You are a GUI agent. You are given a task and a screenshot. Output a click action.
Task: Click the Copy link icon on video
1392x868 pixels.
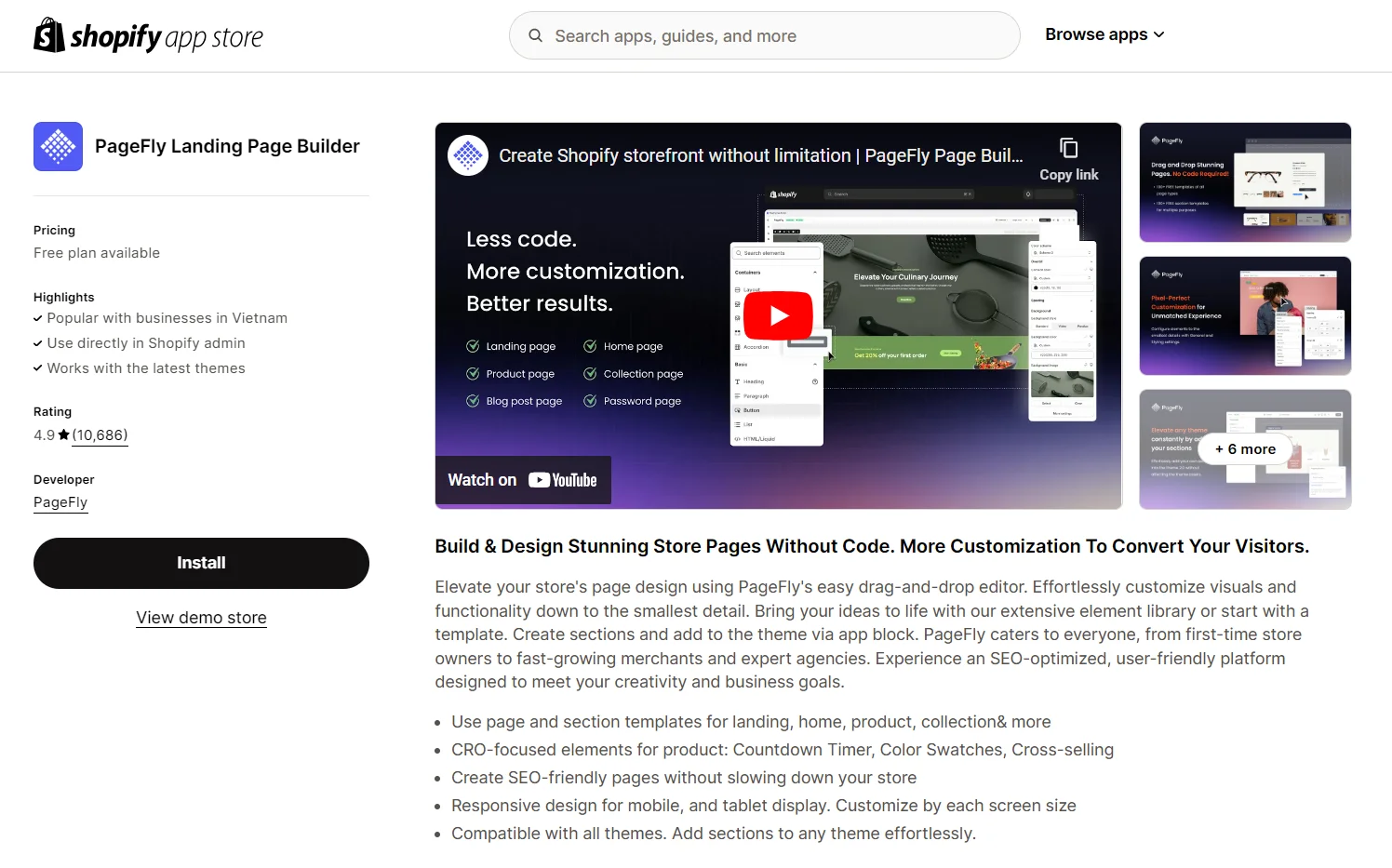(x=1068, y=159)
